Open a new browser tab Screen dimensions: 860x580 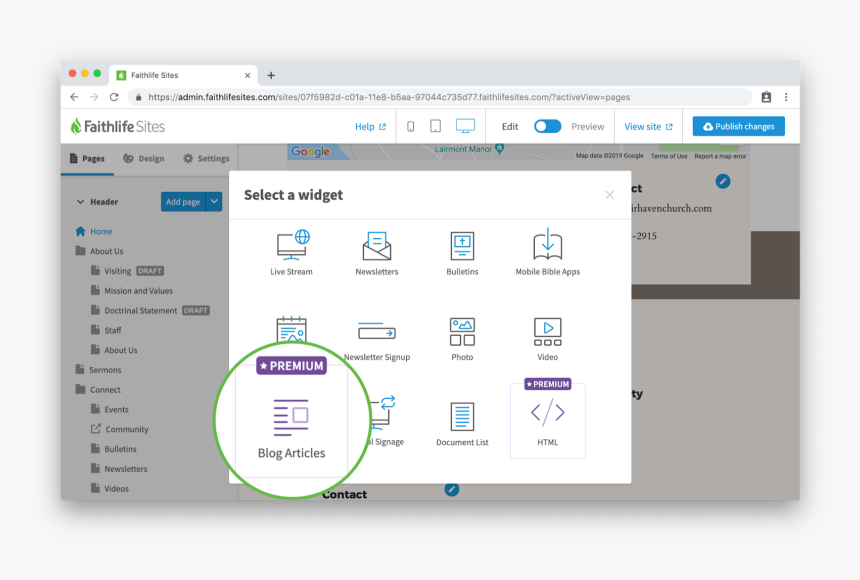click(x=271, y=75)
